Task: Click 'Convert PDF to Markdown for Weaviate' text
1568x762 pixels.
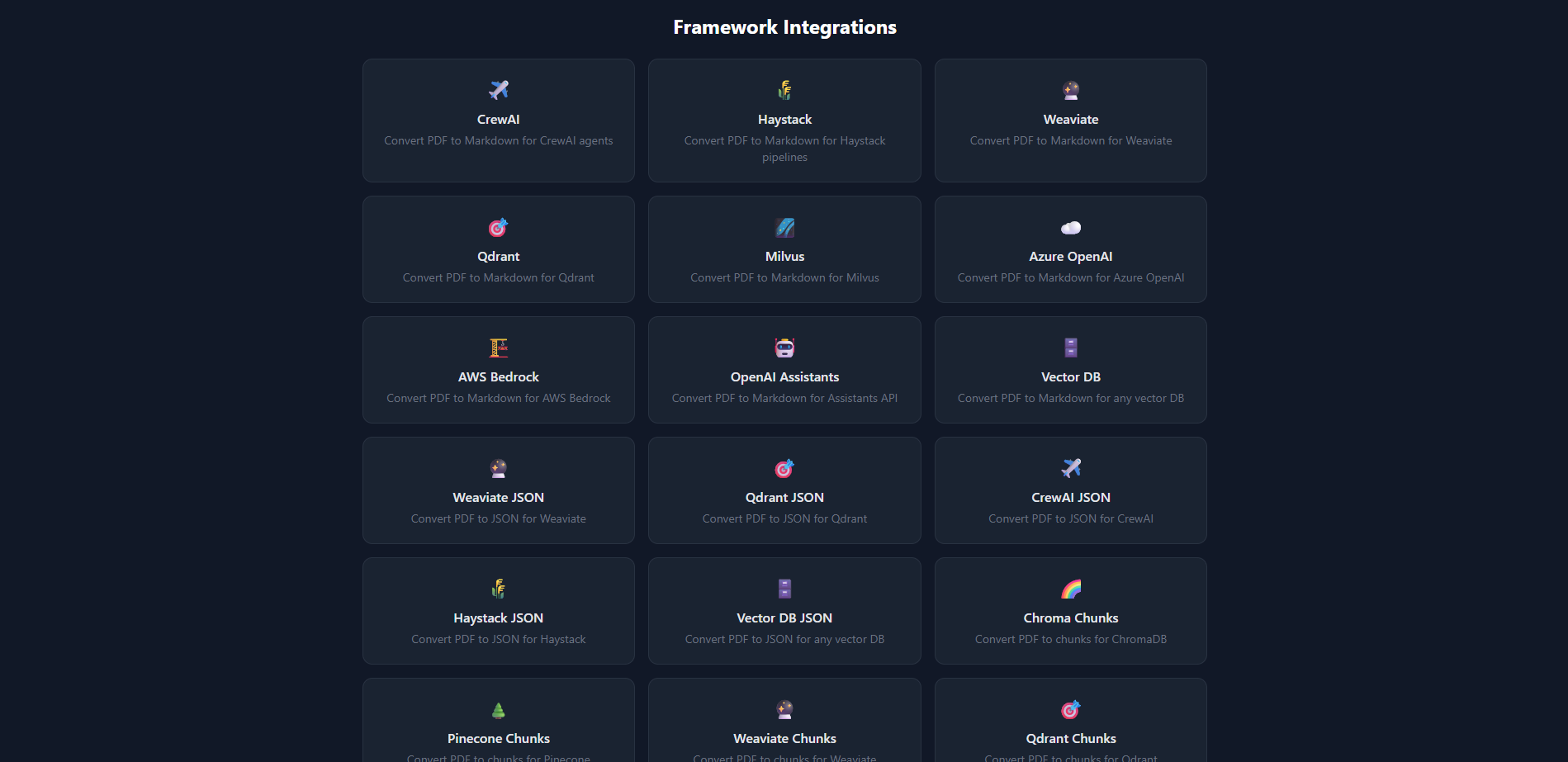Action: click(x=1071, y=141)
